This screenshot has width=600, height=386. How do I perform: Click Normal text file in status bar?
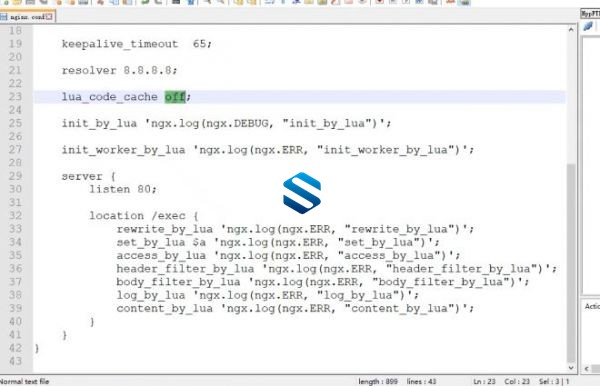point(24,381)
